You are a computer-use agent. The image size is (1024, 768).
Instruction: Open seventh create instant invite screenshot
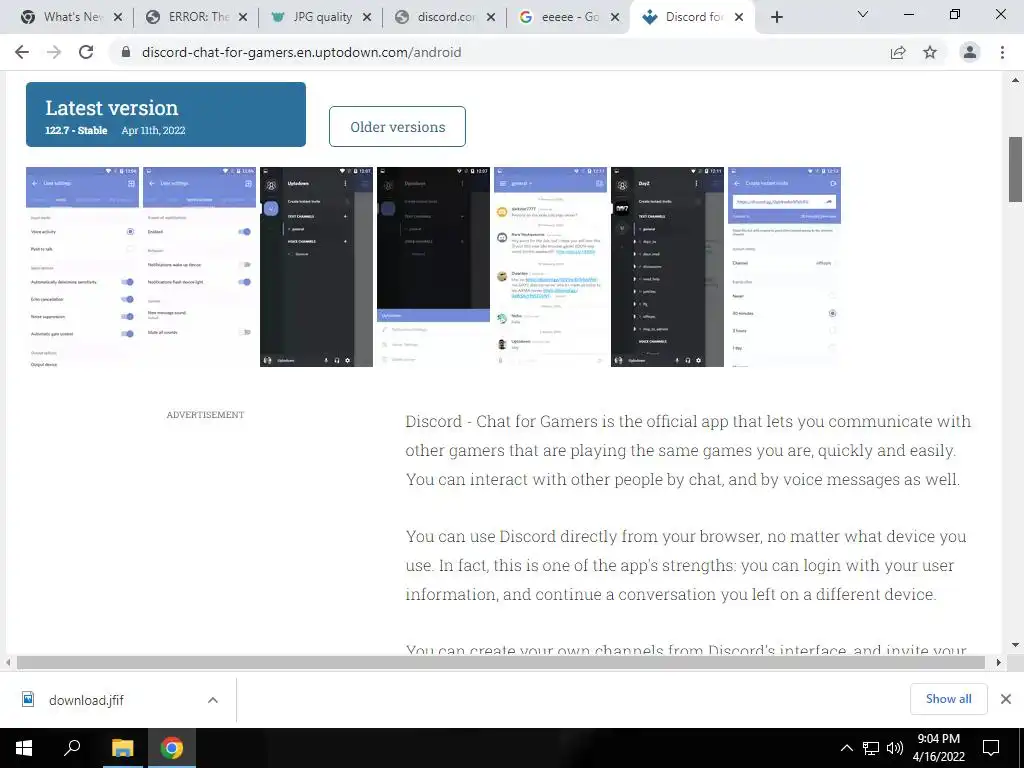(784, 266)
